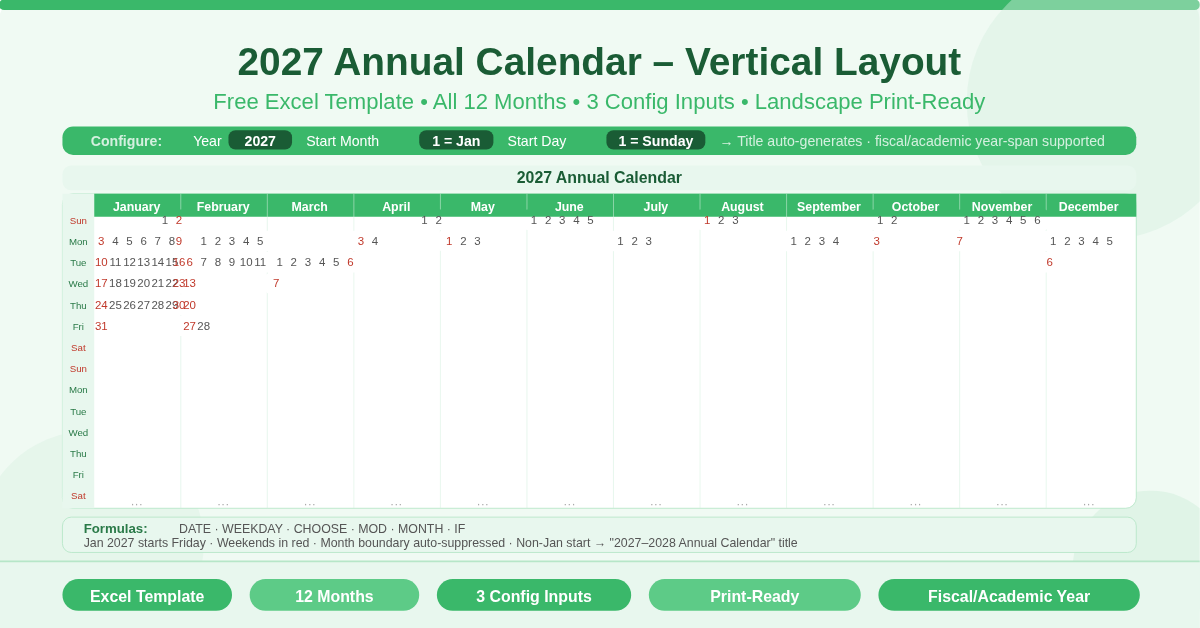Switch to the December column
The image size is (1200, 628).
coord(1089,206)
